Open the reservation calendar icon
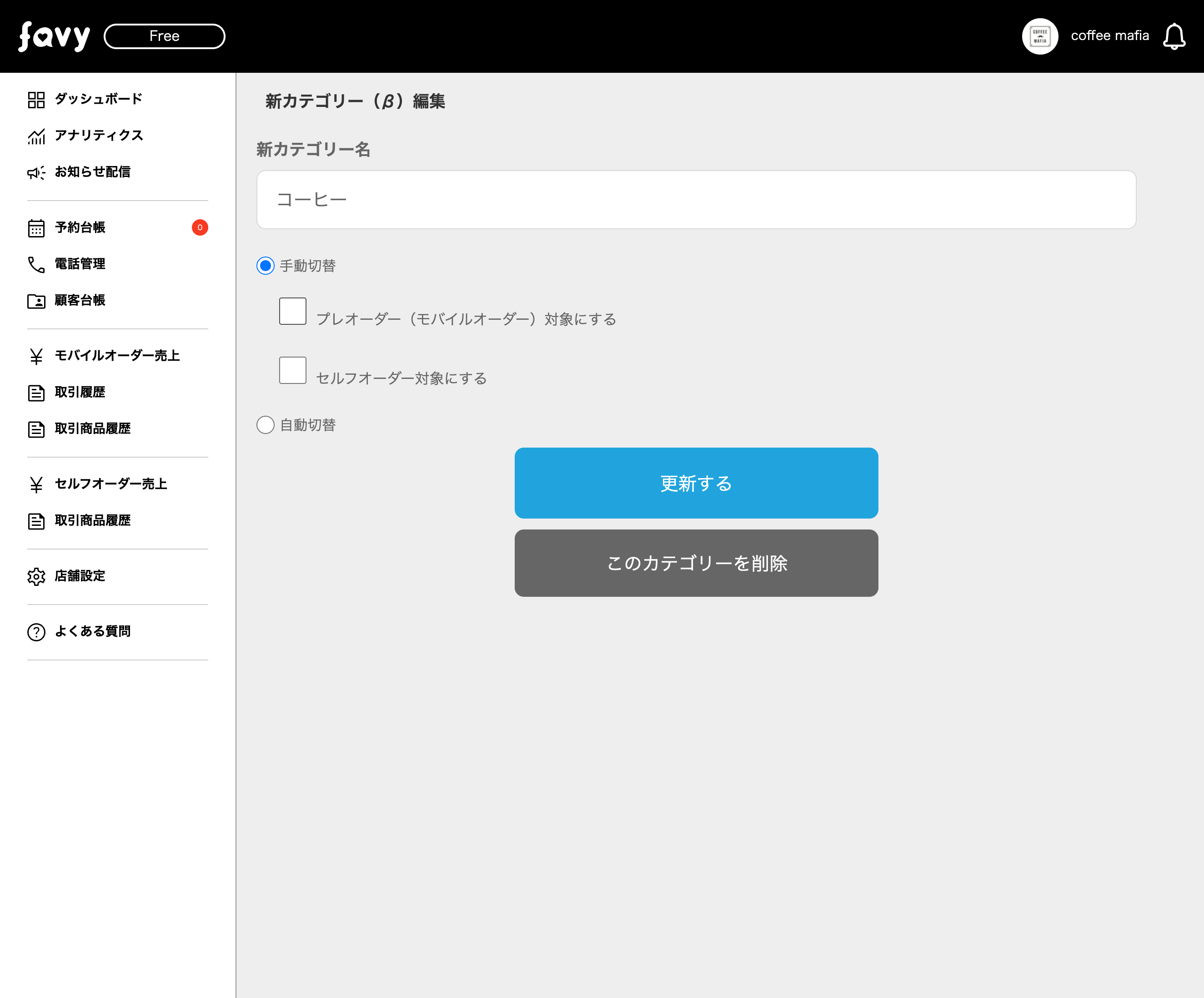1204x998 pixels. [36, 228]
